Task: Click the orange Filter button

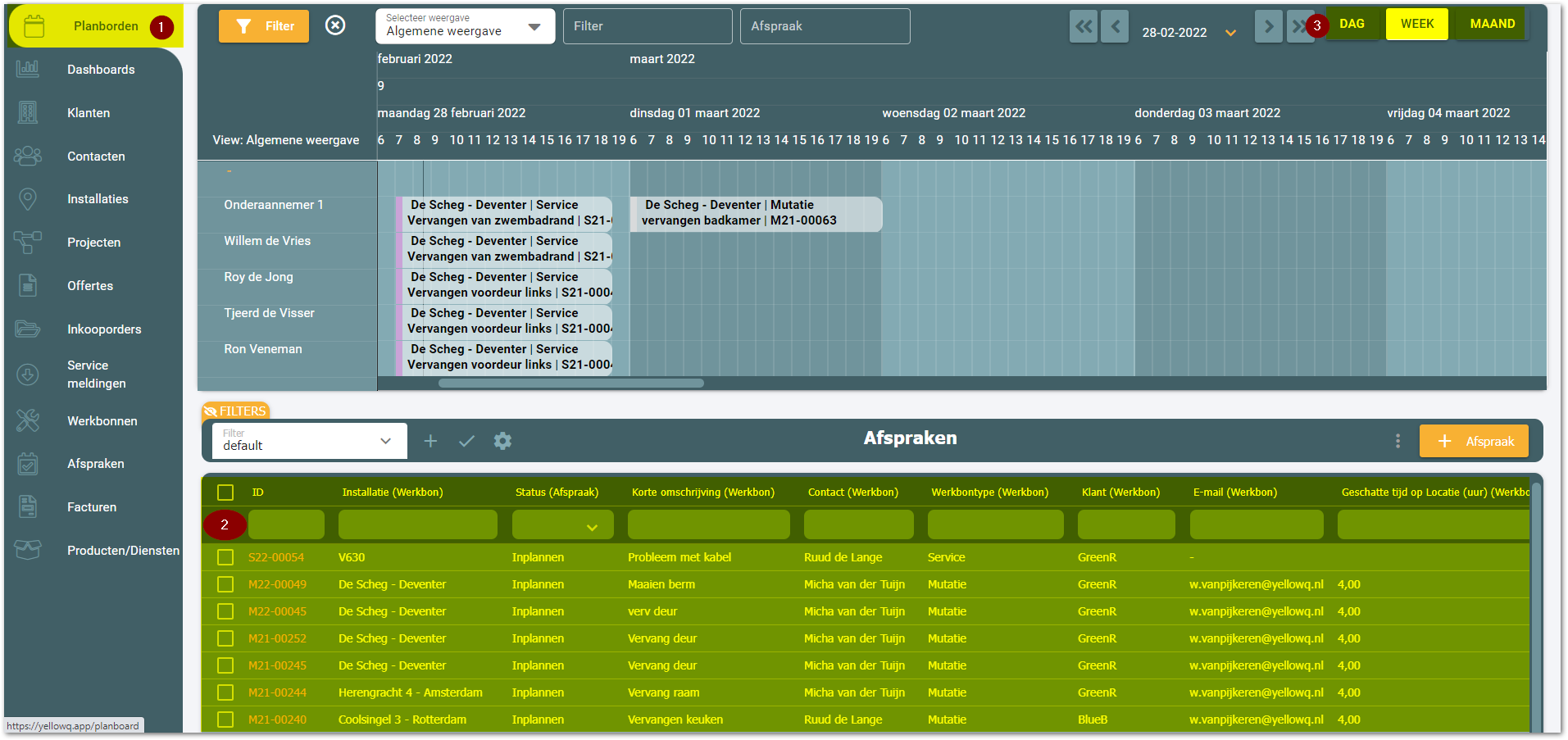Action: (264, 26)
